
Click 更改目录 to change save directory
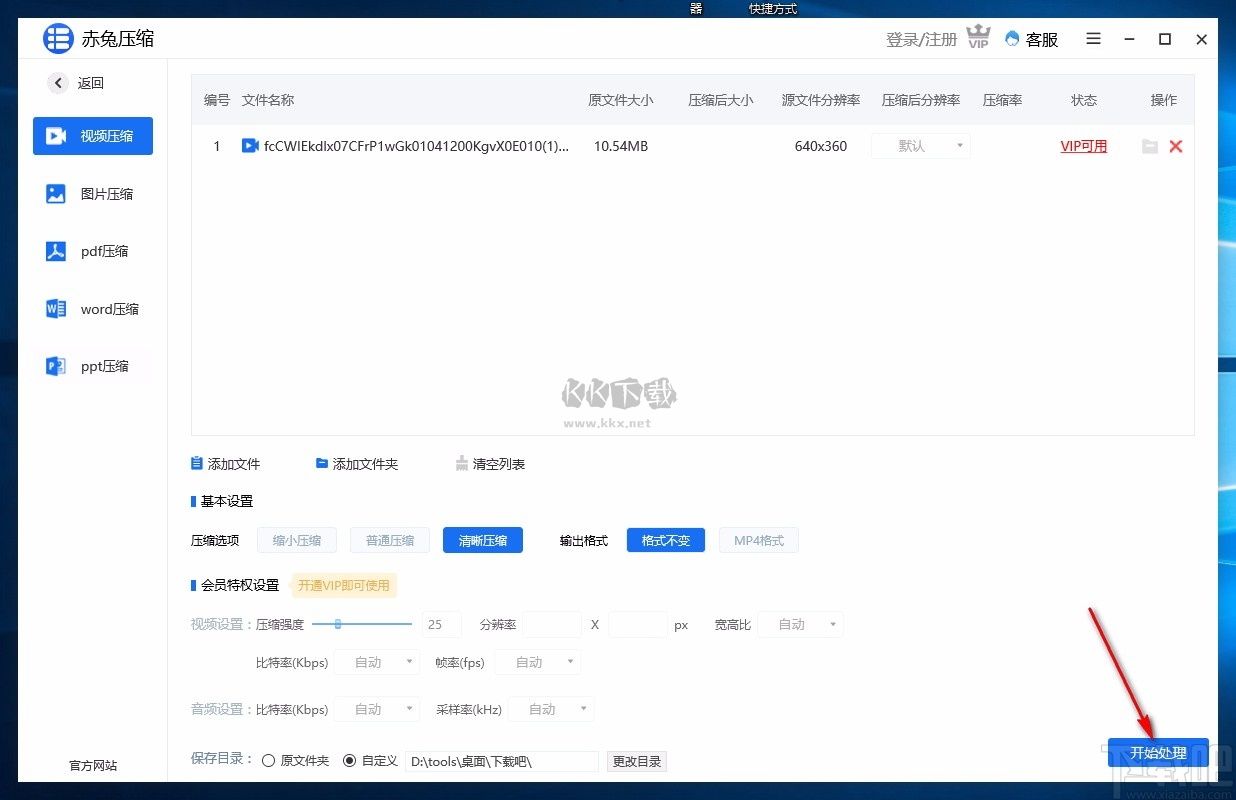[637, 760]
